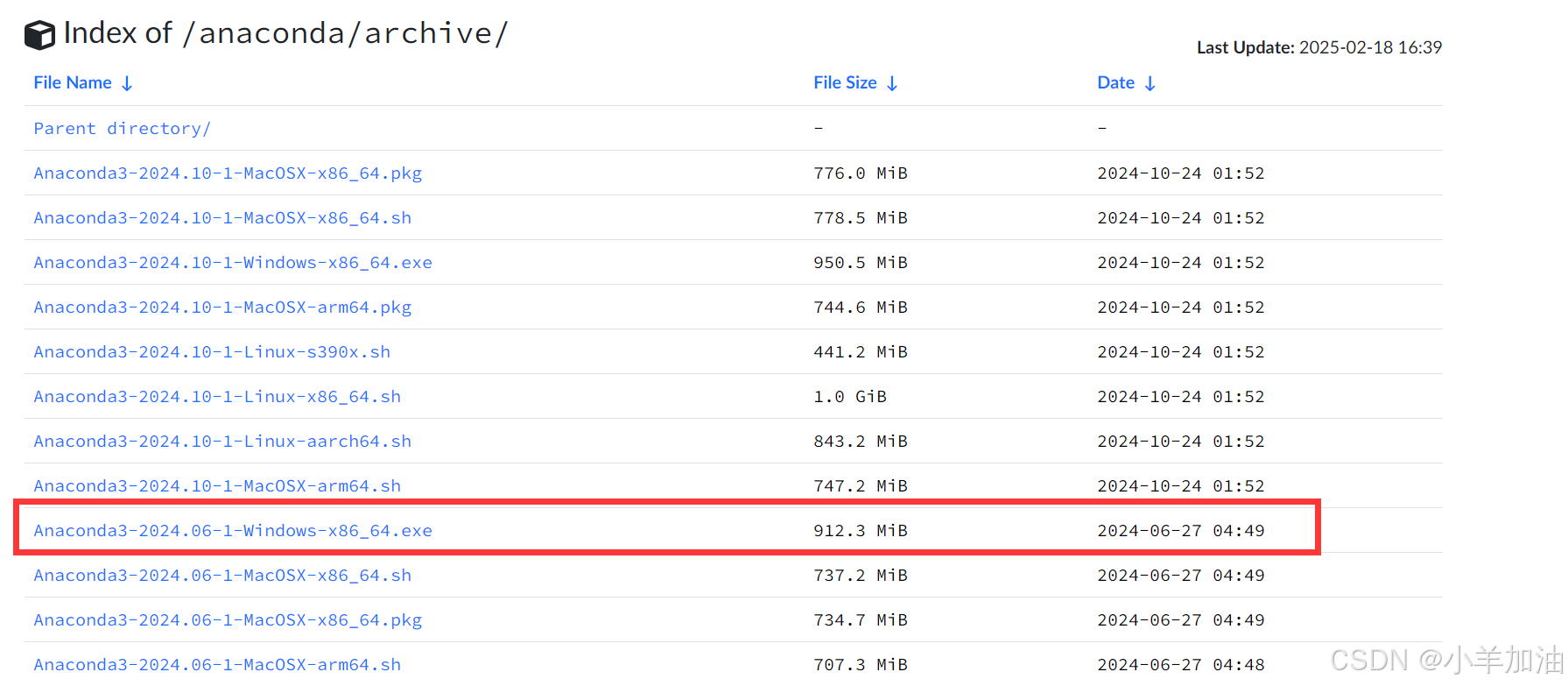Download Anaconda3-2024.10-1-Linux-s390x.sh
This screenshot has width=1568, height=686.
212,352
